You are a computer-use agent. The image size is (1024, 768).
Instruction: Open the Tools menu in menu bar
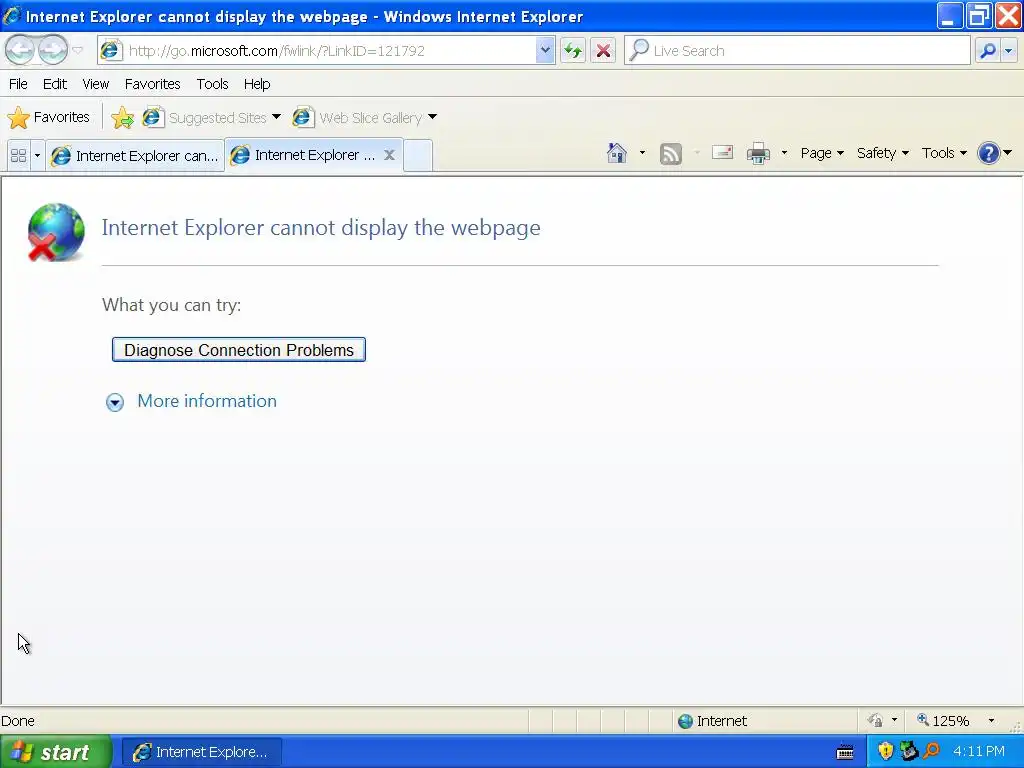click(x=212, y=84)
